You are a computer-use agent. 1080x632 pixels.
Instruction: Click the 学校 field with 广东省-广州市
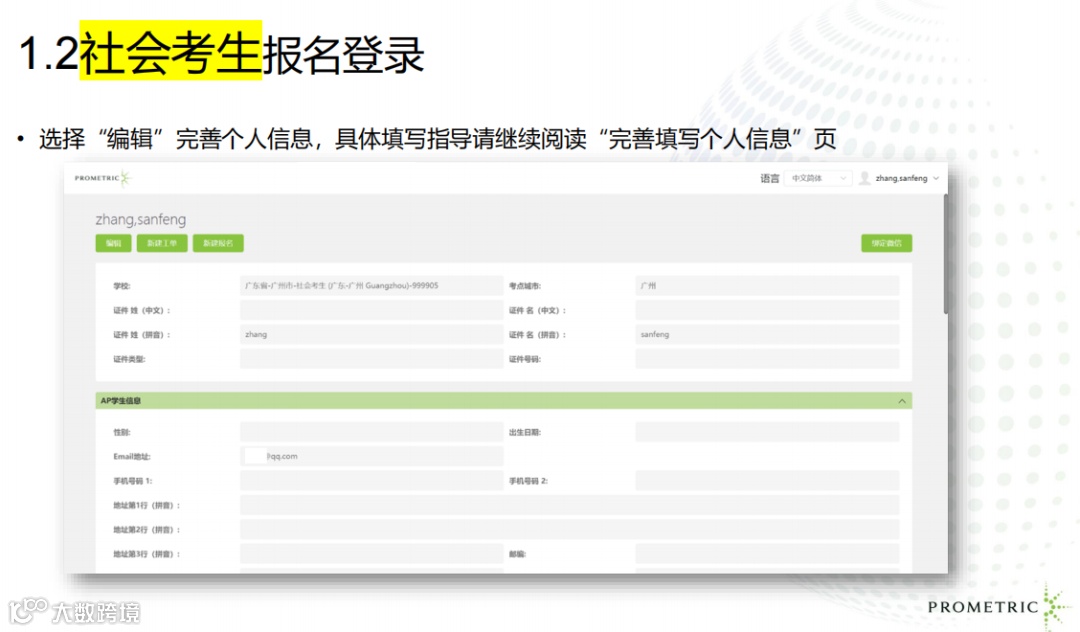371,286
